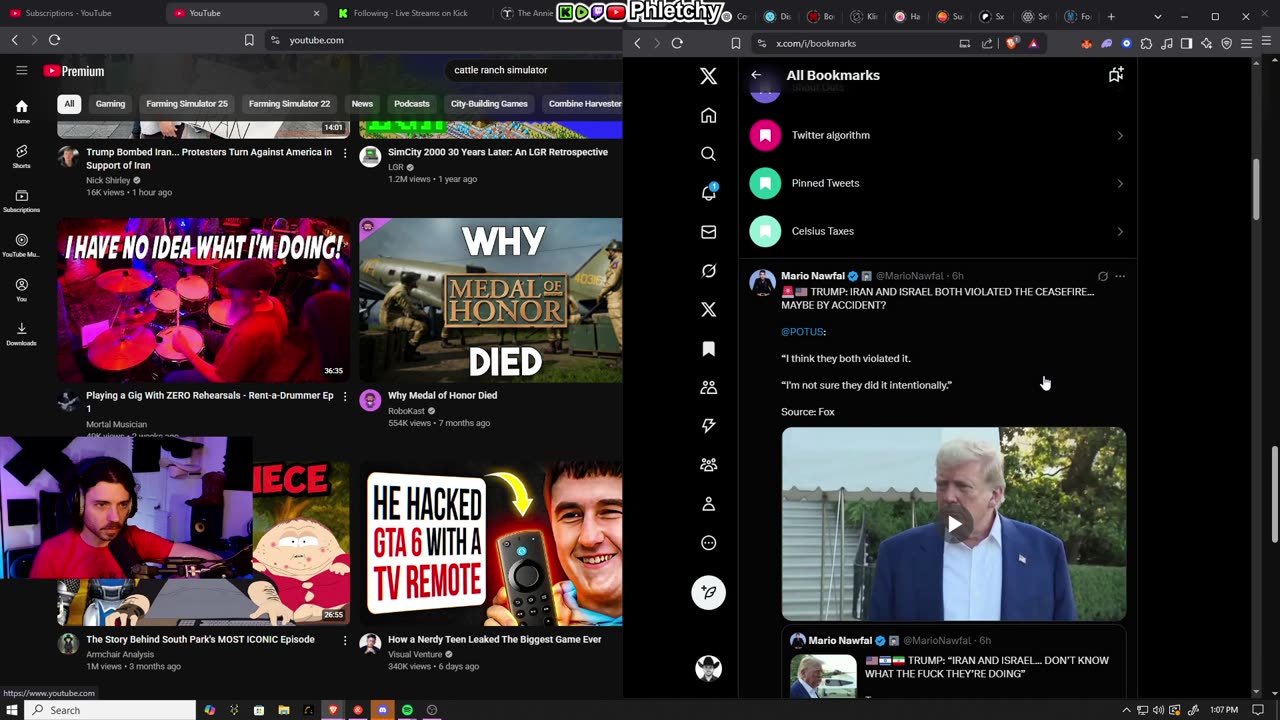Open X Notifications bell
Viewport: 1280px width, 720px height.
coord(708,193)
